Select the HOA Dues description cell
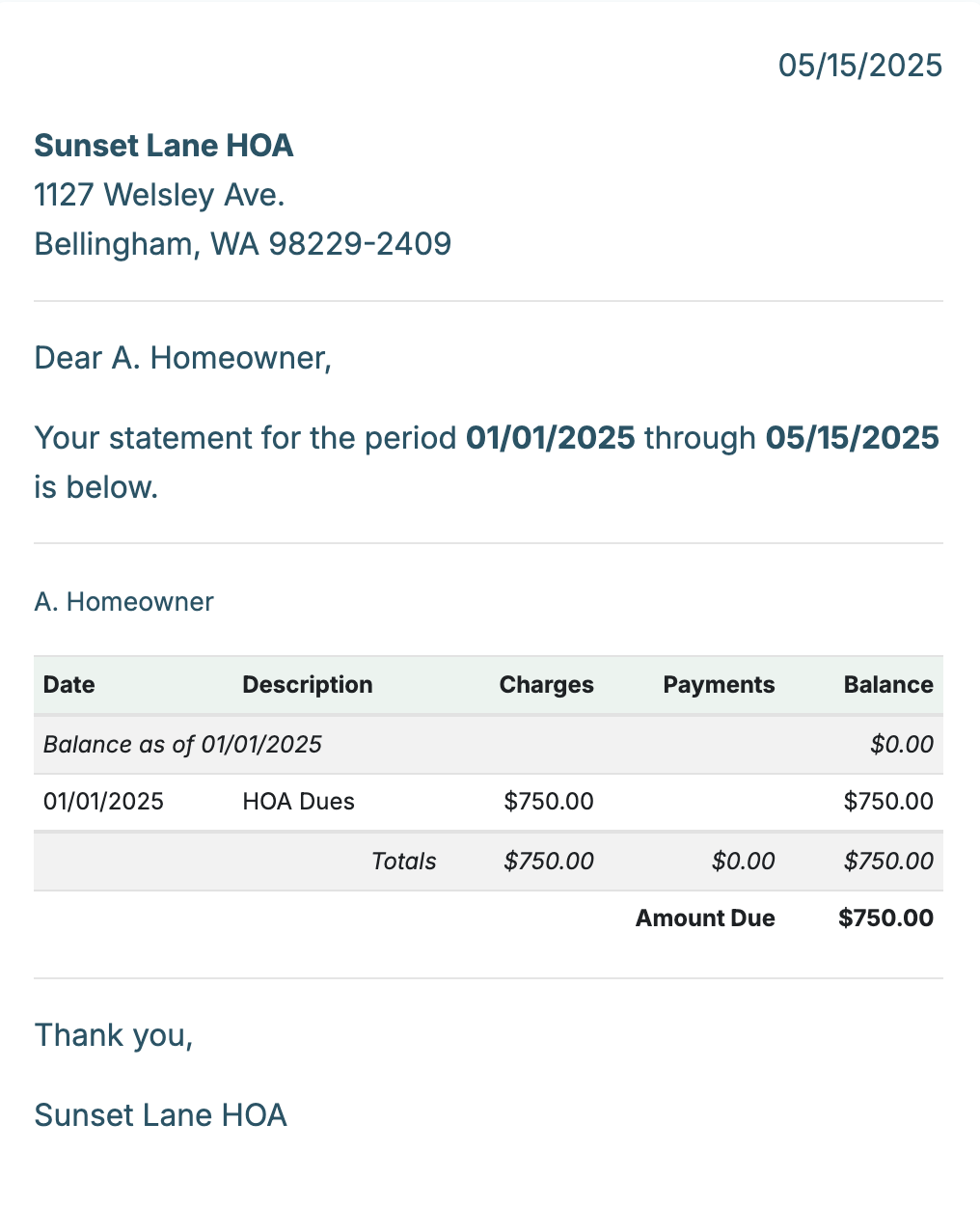The image size is (980, 1206). (299, 802)
